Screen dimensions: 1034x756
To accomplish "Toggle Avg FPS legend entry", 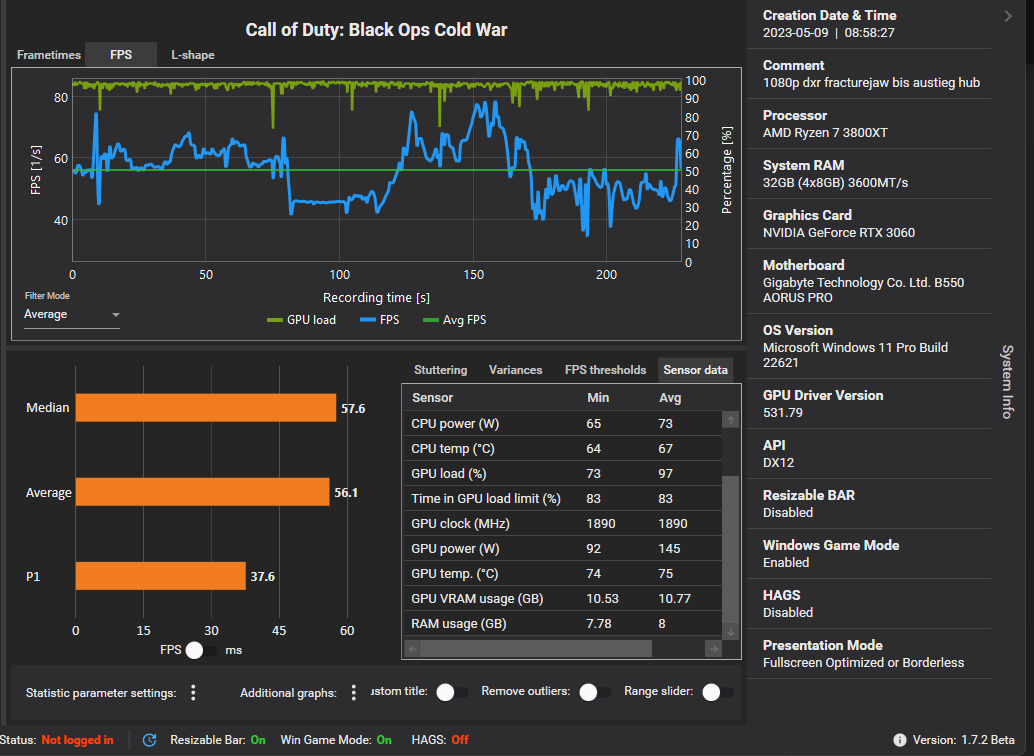I will pyautogui.click(x=454, y=320).
